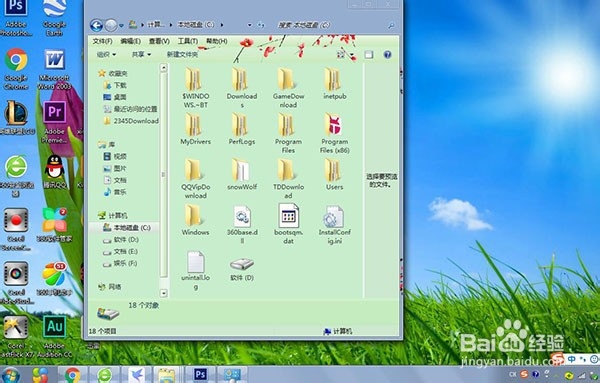Image resolution: width=600 pixels, height=383 pixels.
Task: Select 视频 library in navigation pane
Action: (115, 156)
